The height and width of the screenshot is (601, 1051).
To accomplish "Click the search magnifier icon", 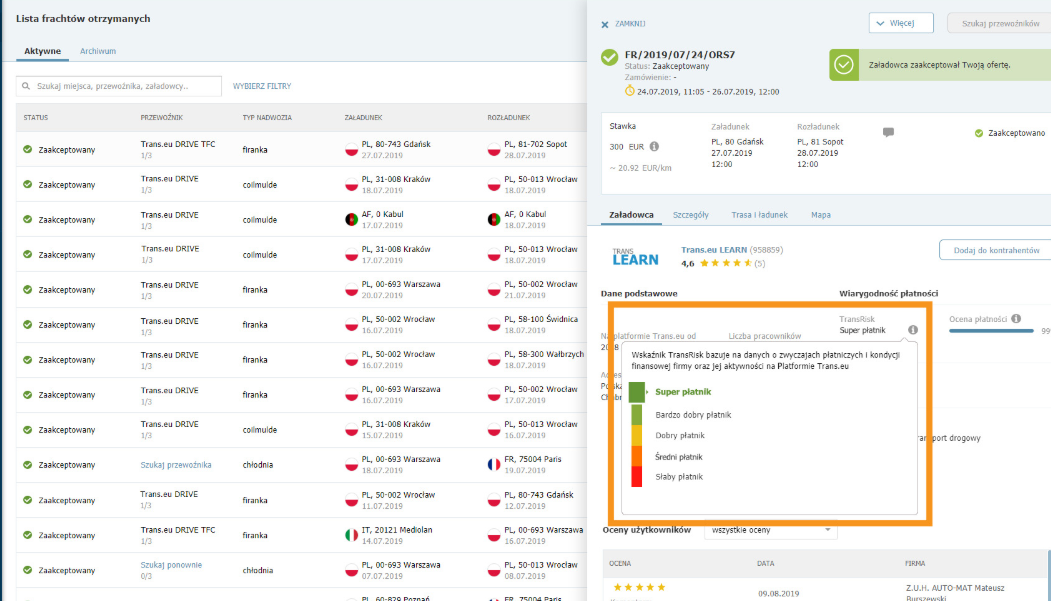I will coord(26,86).
